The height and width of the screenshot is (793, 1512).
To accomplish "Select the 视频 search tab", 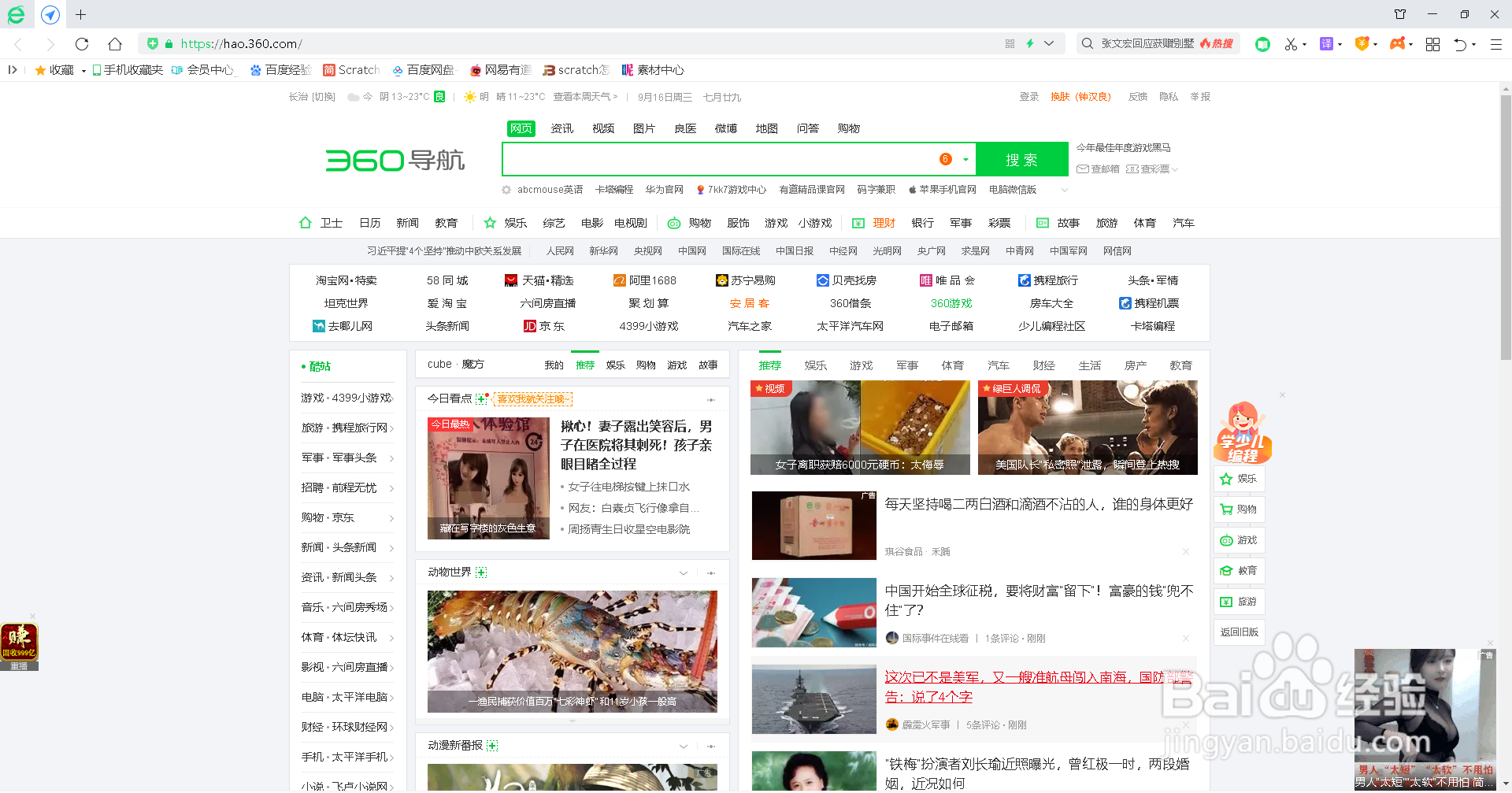I will [603, 128].
